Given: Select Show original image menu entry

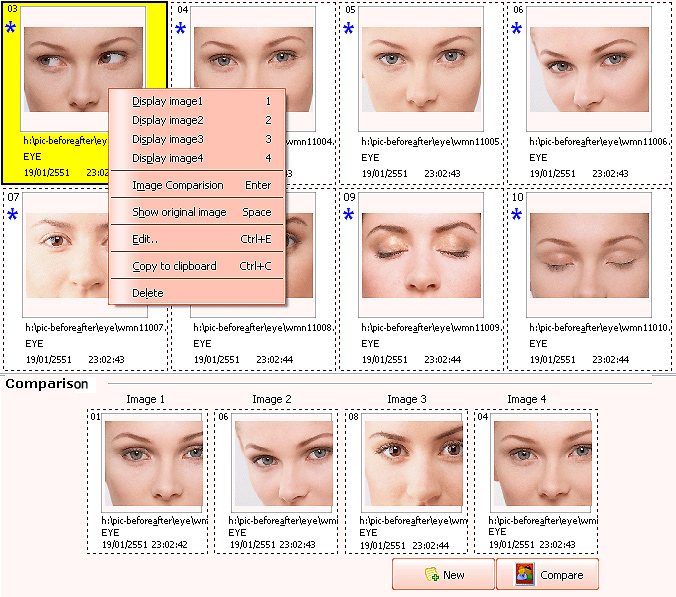Looking at the screenshot, I should coord(197,212).
